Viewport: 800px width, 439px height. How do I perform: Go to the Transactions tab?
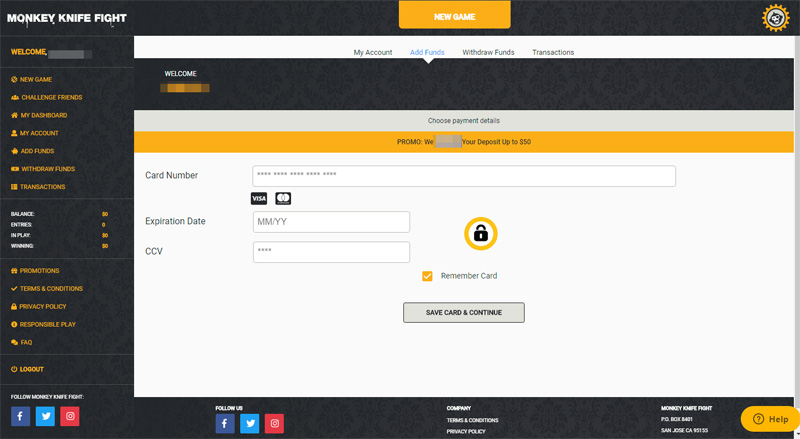(553, 52)
